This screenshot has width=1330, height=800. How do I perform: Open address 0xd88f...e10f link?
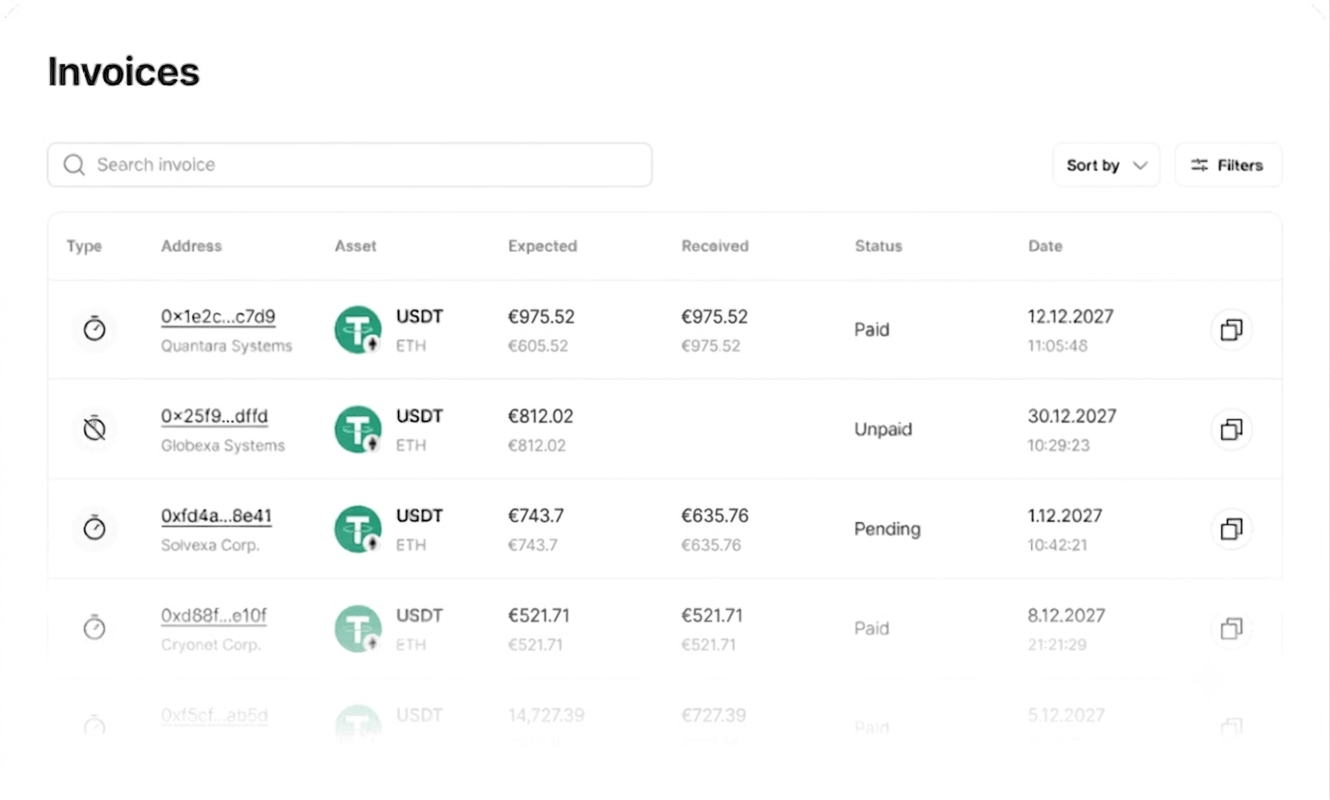click(x=214, y=616)
